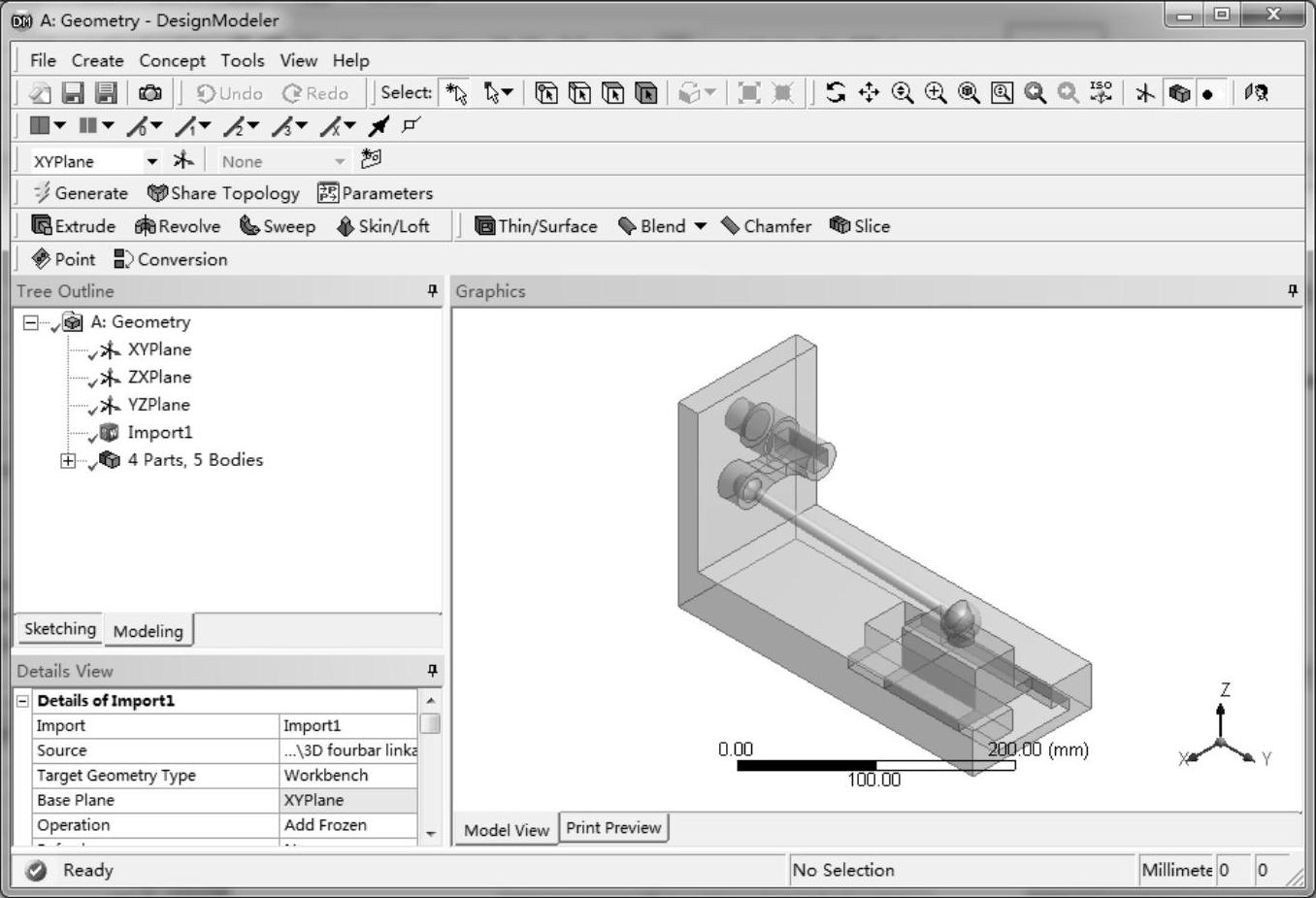Expand the 4 Parts, 5 Bodies node
This screenshot has height=898, width=1316.
pyautogui.click(x=68, y=460)
